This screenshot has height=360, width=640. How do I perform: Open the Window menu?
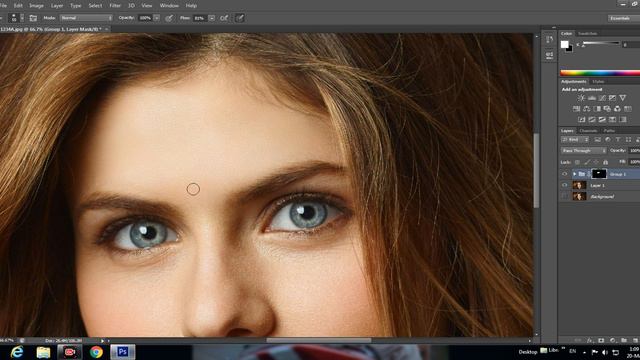[169, 6]
